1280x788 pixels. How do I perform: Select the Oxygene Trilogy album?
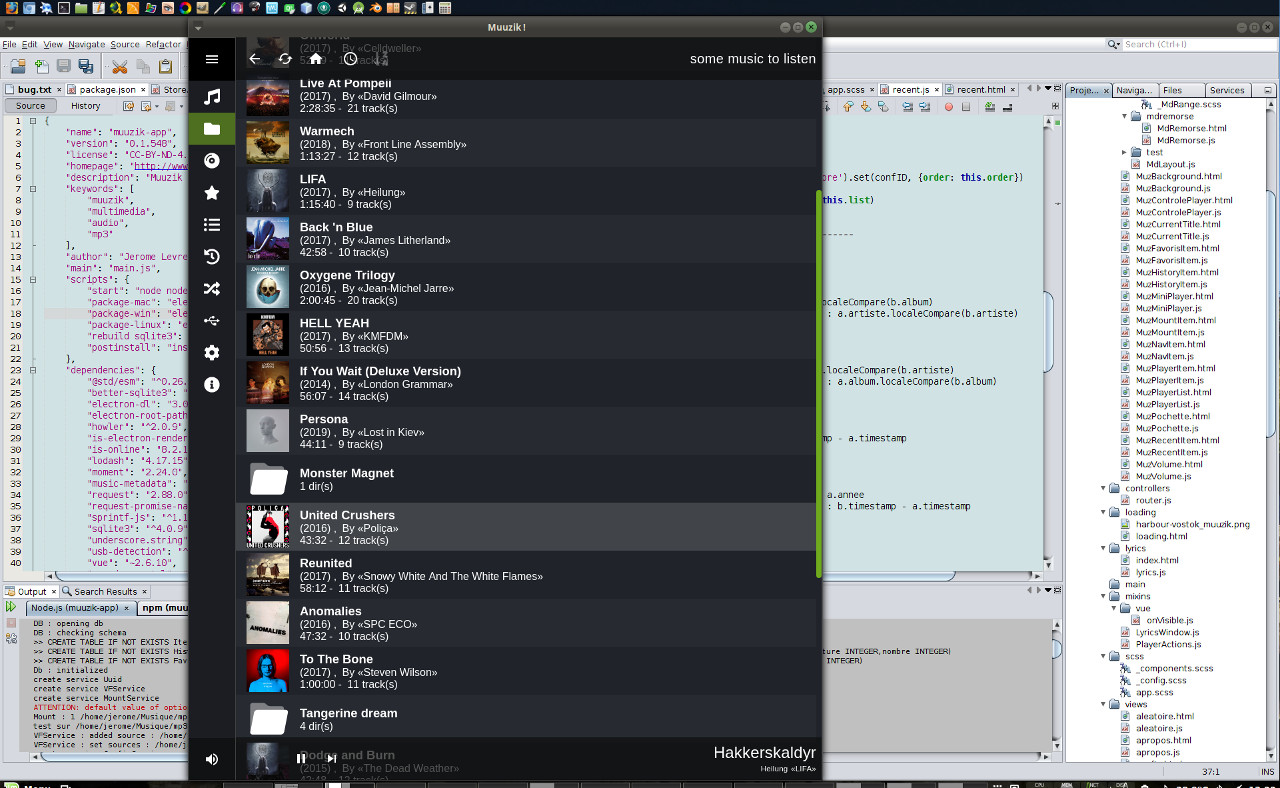point(528,287)
